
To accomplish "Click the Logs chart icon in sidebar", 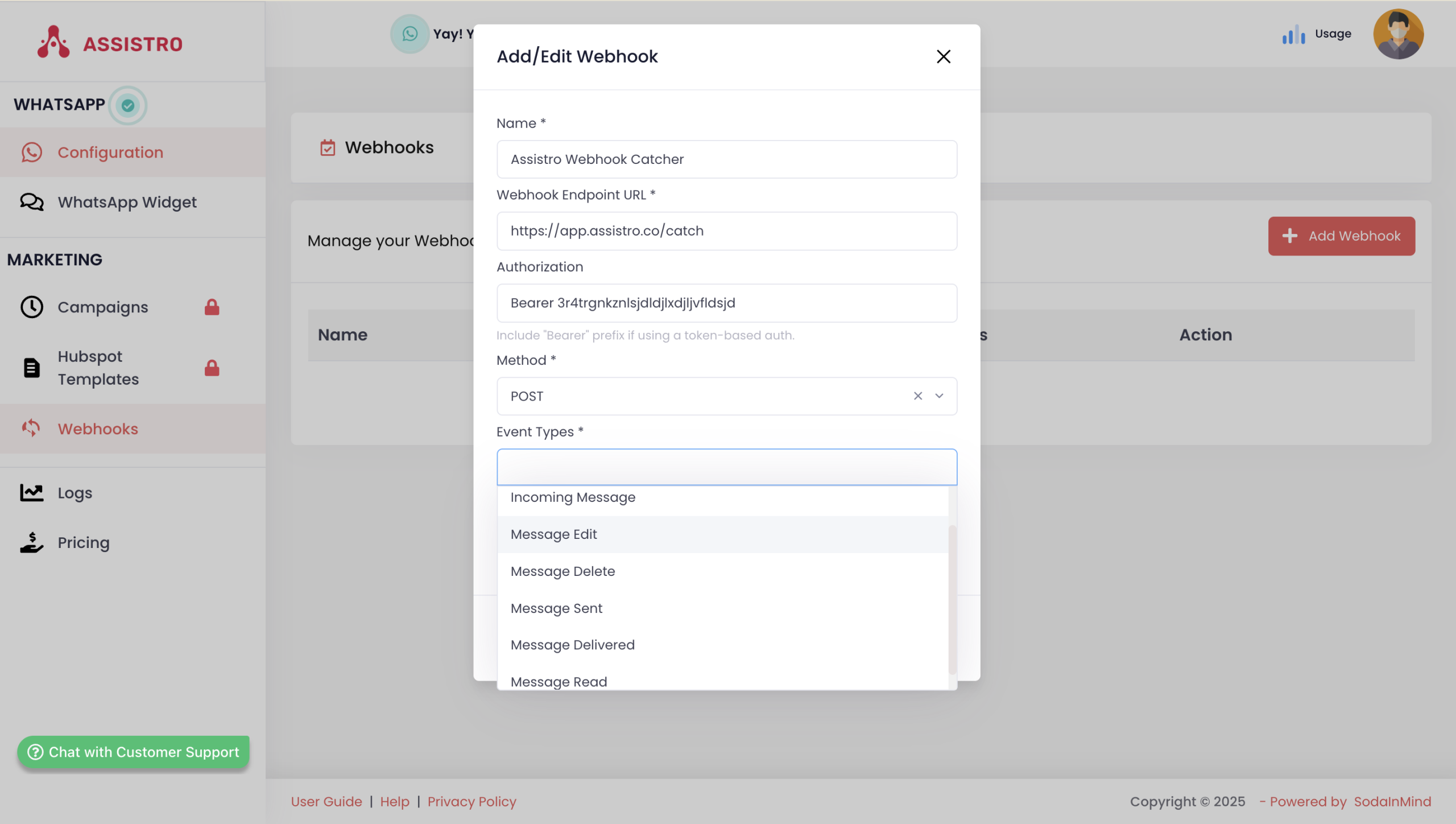I will (x=32, y=493).
